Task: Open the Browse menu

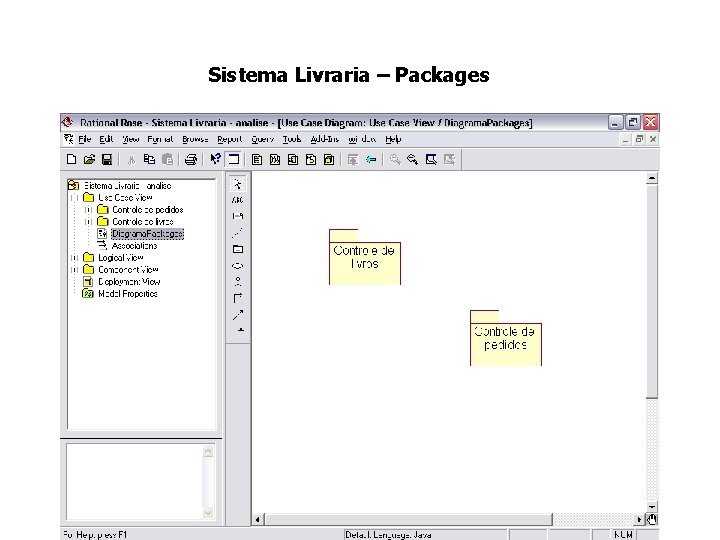Action: (195, 139)
